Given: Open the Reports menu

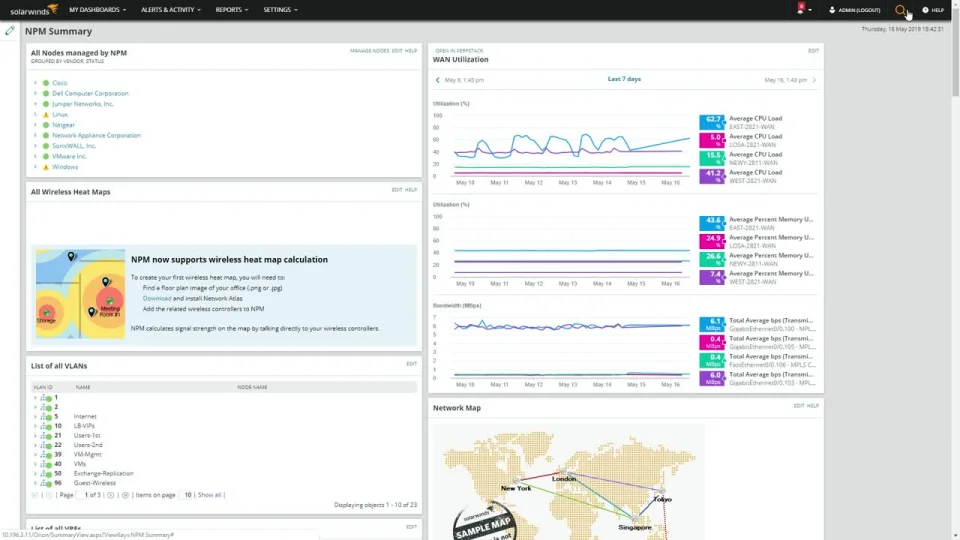Looking at the screenshot, I should 232,10.
